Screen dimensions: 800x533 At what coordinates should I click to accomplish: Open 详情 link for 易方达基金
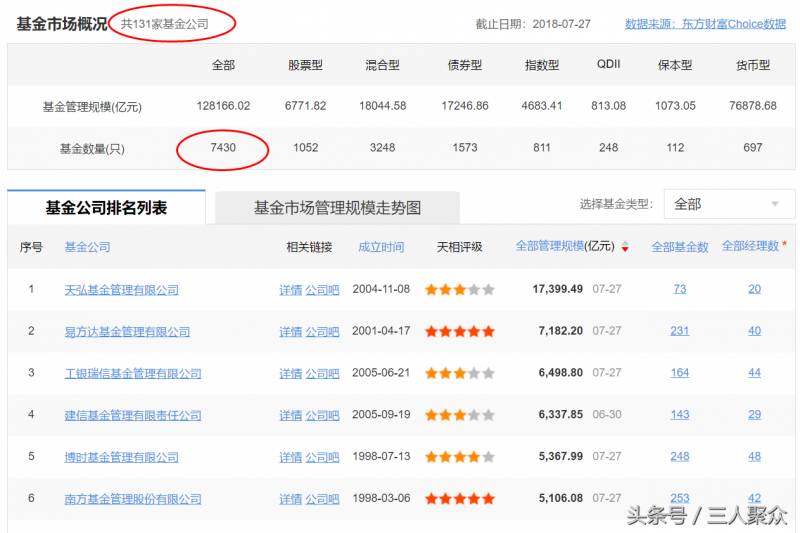290,332
